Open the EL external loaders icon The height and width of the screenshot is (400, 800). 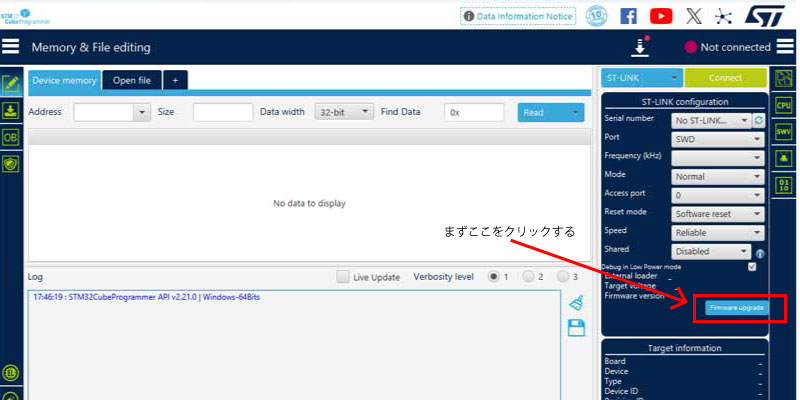click(x=11, y=374)
